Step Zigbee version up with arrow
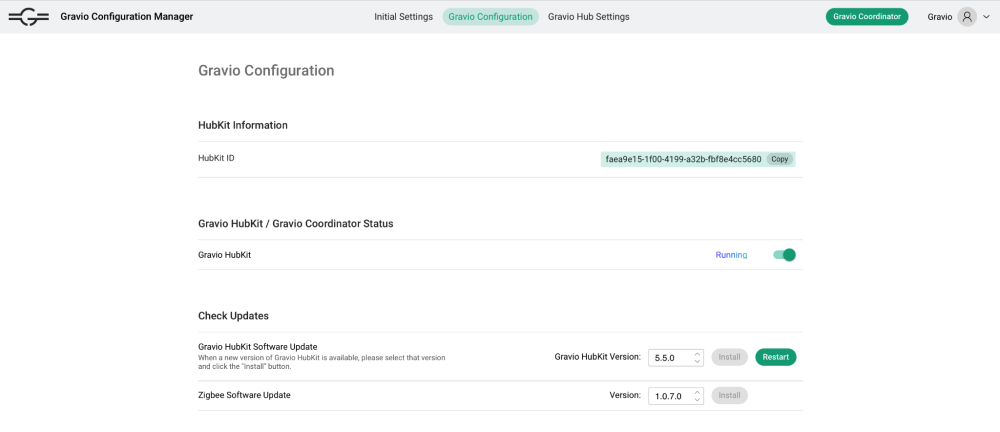The height and width of the screenshot is (432, 1000). [x=697, y=391]
